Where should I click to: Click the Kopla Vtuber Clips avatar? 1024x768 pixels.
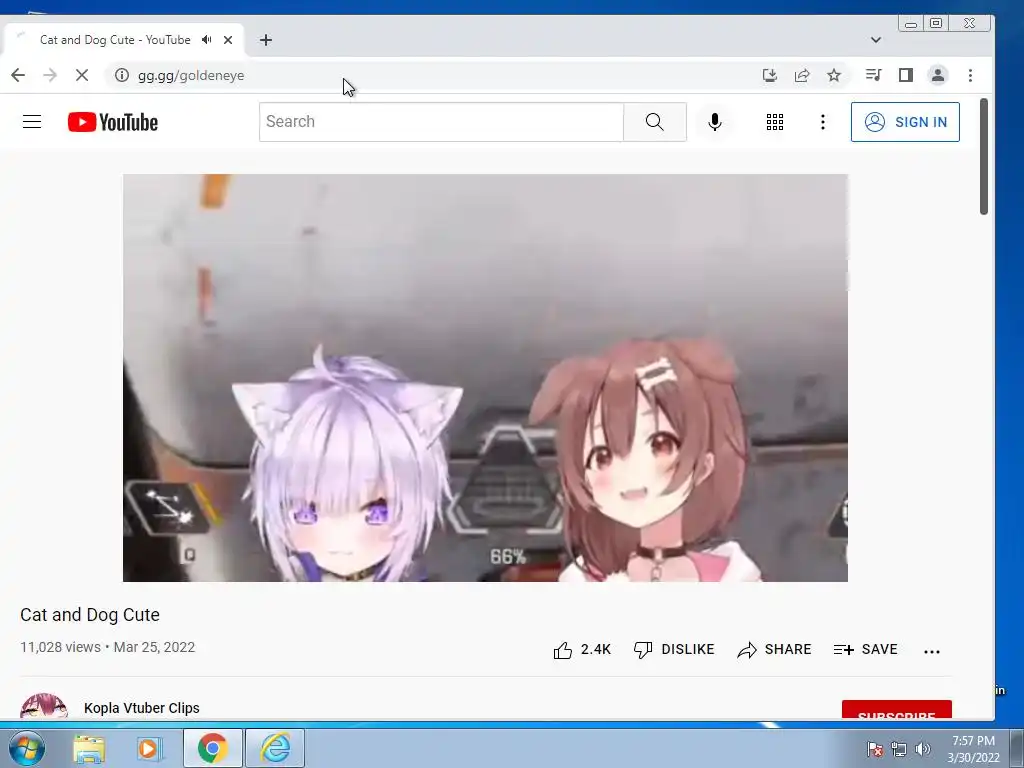point(44,707)
